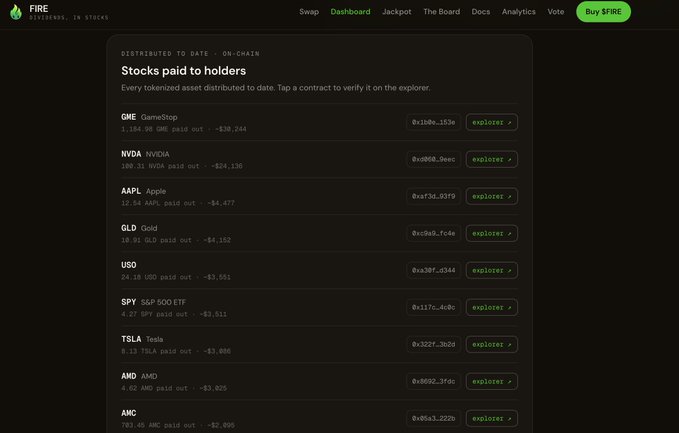The width and height of the screenshot is (679, 433).
Task: Click the Gold asset name
Action: pos(149,228)
